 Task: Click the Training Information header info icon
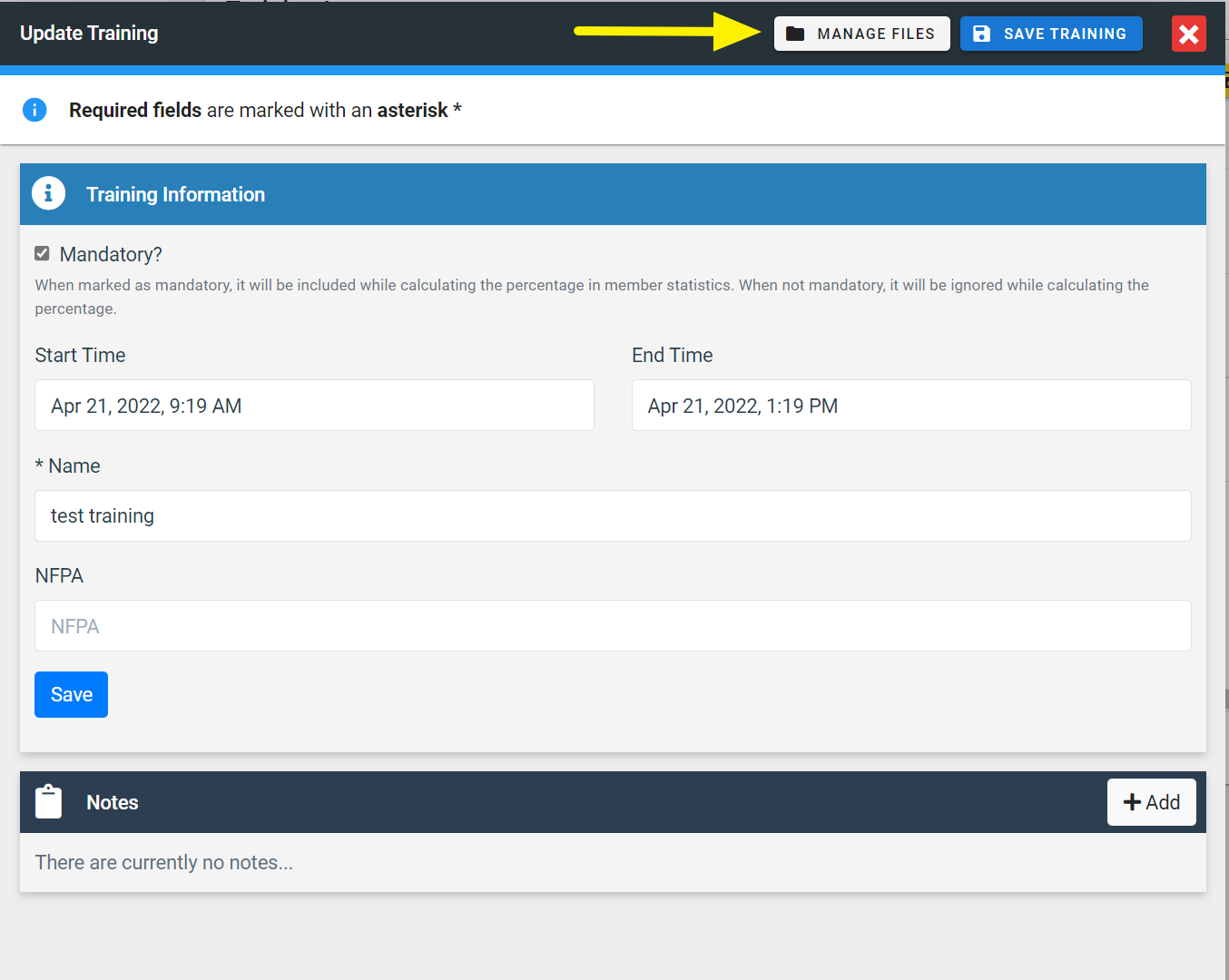(48, 193)
